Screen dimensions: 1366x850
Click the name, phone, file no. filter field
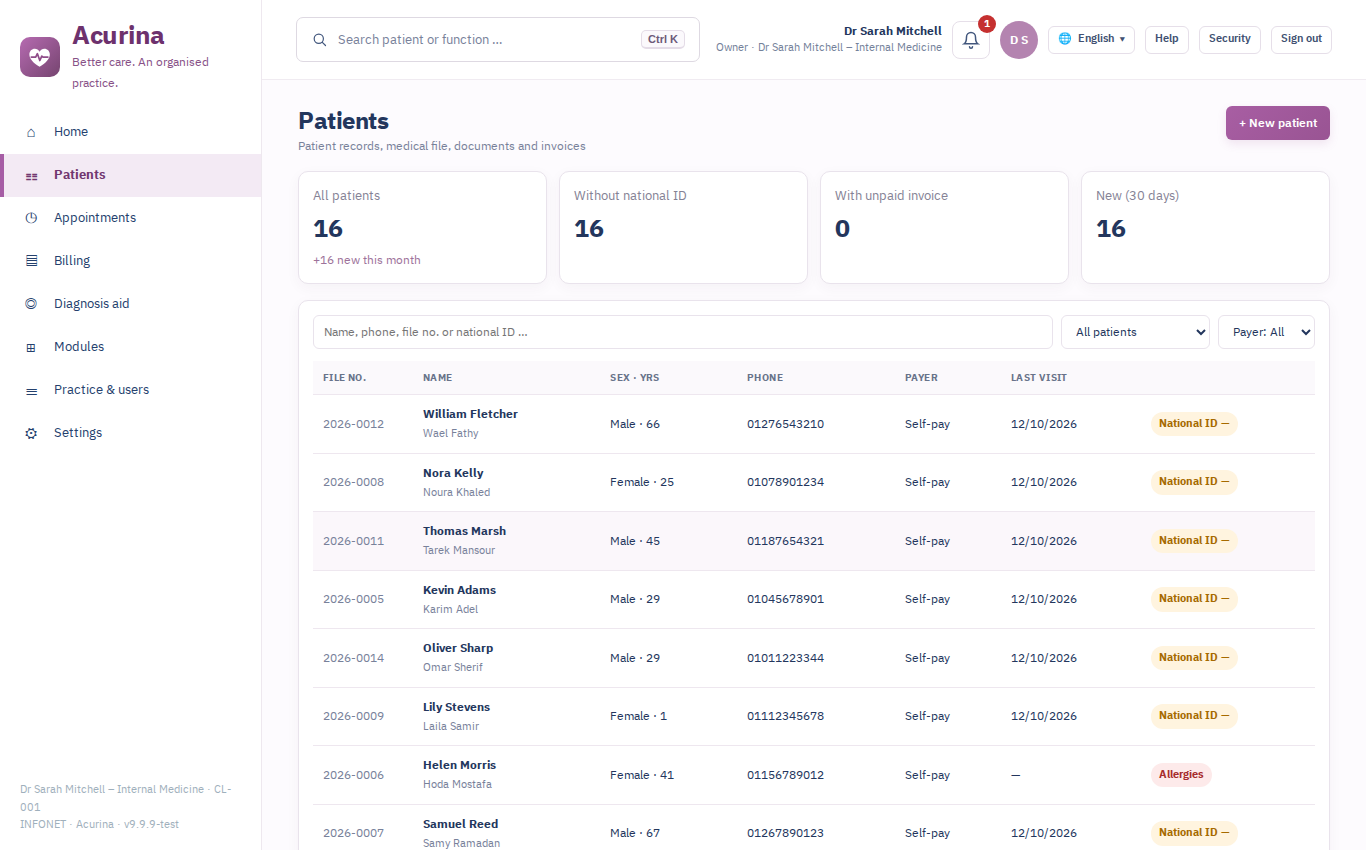click(683, 332)
